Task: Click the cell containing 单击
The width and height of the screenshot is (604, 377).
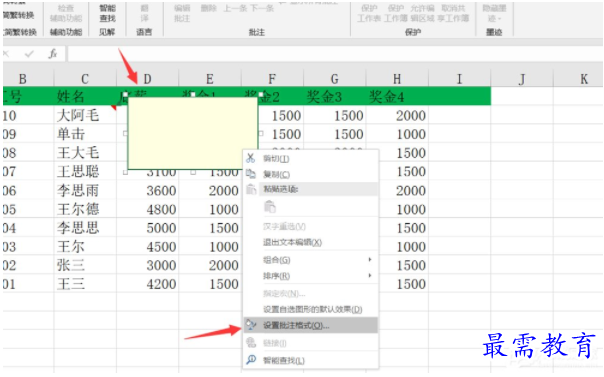Action: 85,134
